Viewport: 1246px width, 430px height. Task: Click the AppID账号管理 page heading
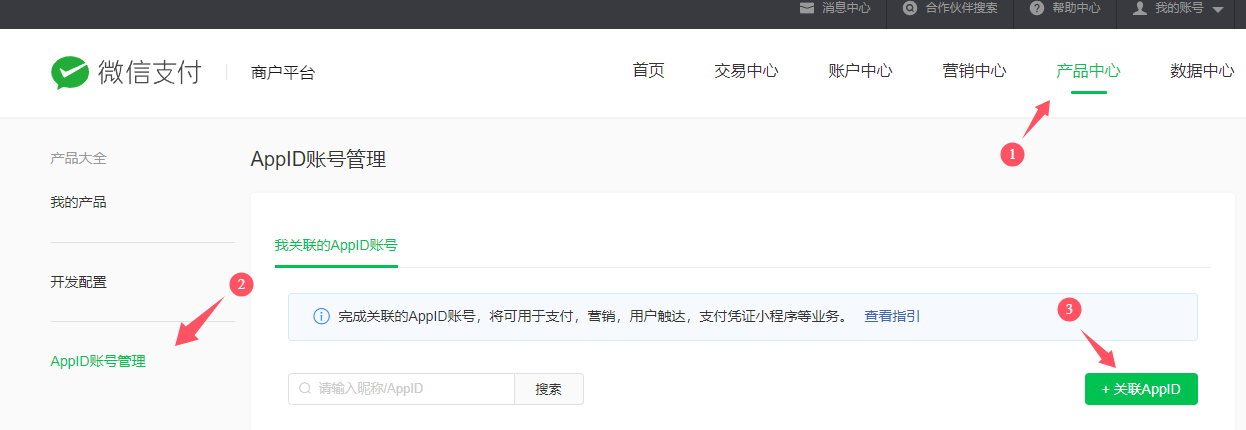pos(318,159)
